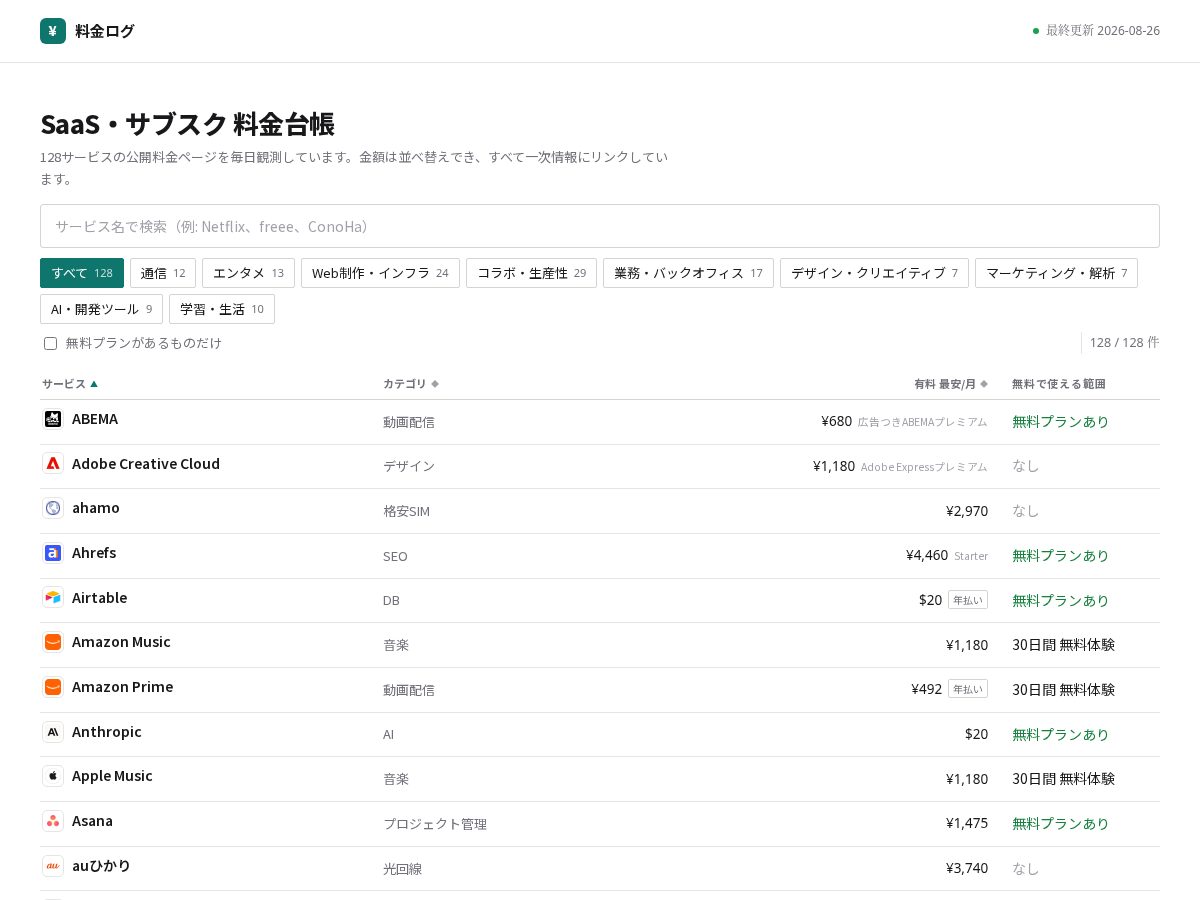Click Asana price ¥1,475
Screen dimensions: 1200x900
pos(967,823)
